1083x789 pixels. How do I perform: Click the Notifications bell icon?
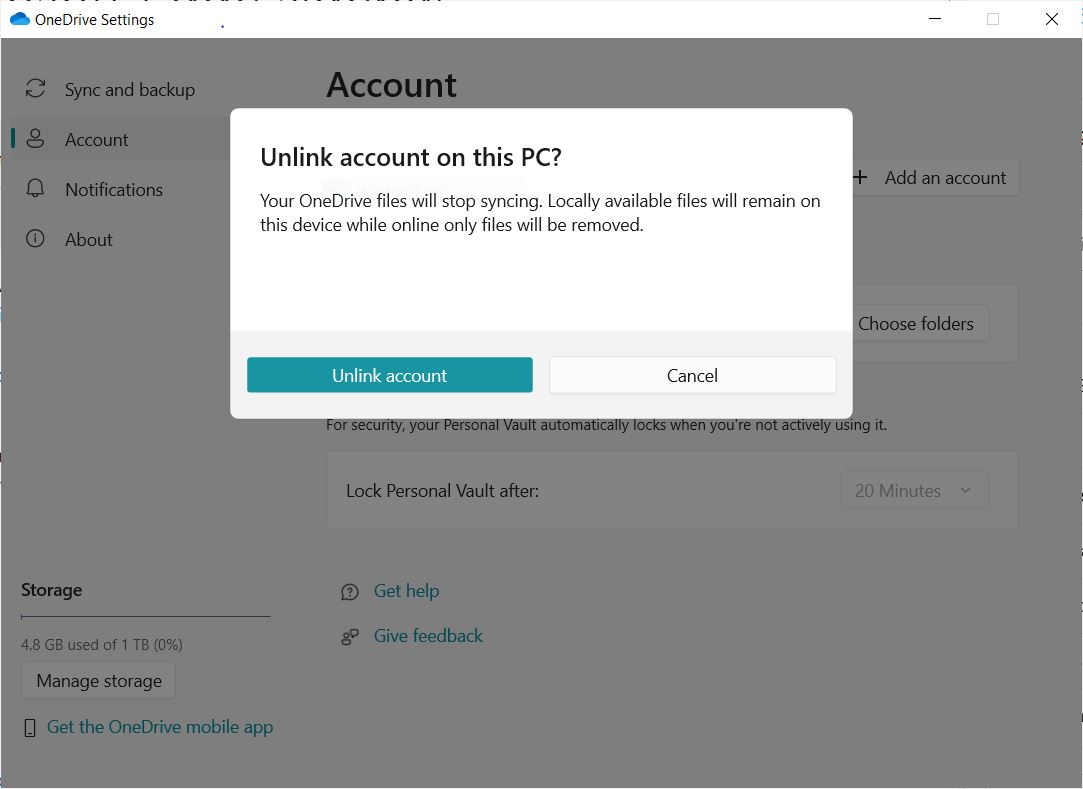[x=35, y=189]
